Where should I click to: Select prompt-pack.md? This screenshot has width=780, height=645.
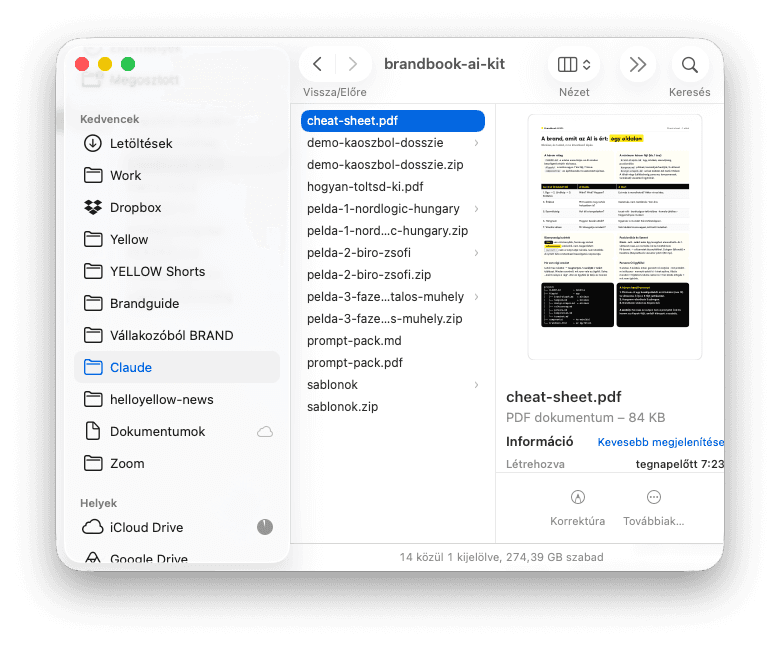[x=392, y=341]
